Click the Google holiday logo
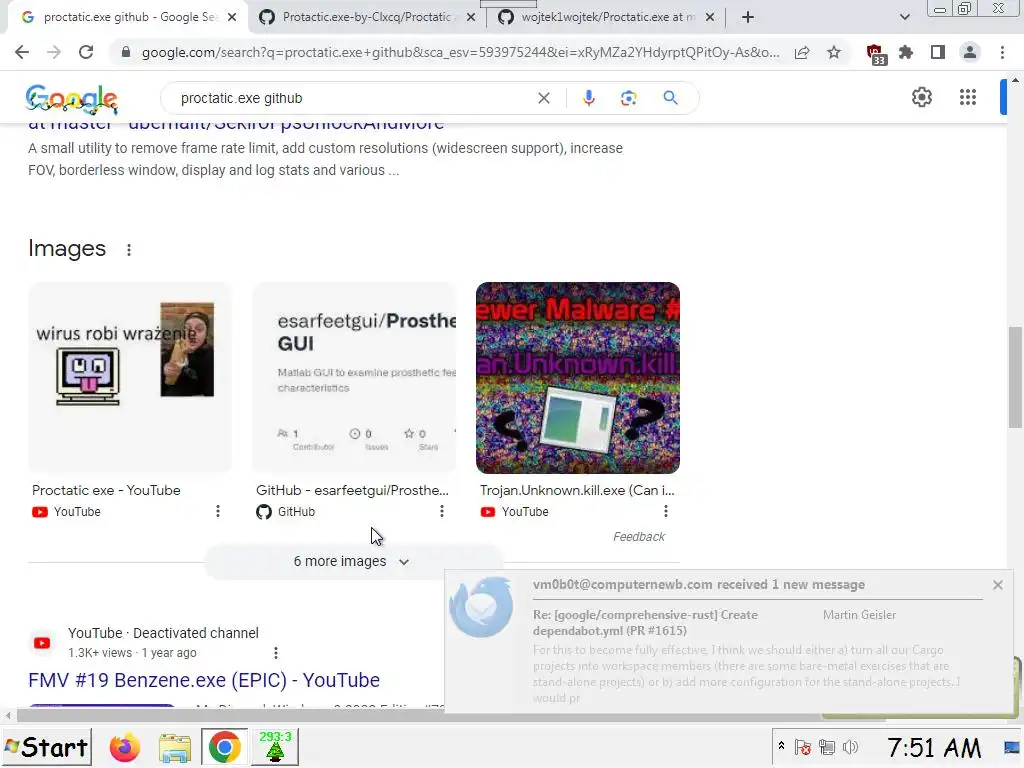Screen dimensions: 1024x768 tap(72, 99)
